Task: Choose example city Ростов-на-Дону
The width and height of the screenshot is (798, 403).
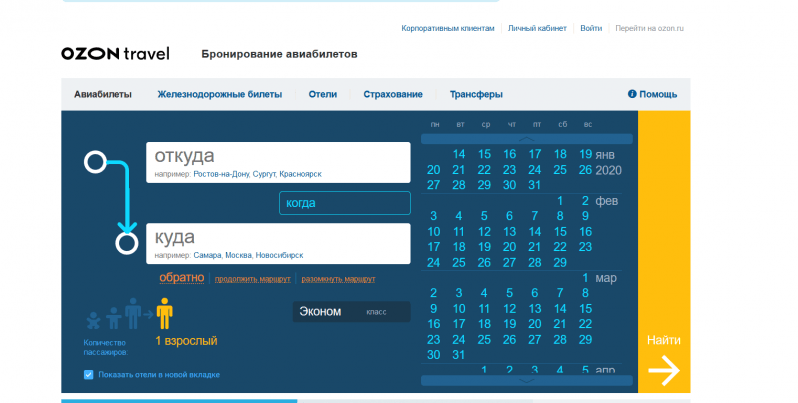Action: 221,174
